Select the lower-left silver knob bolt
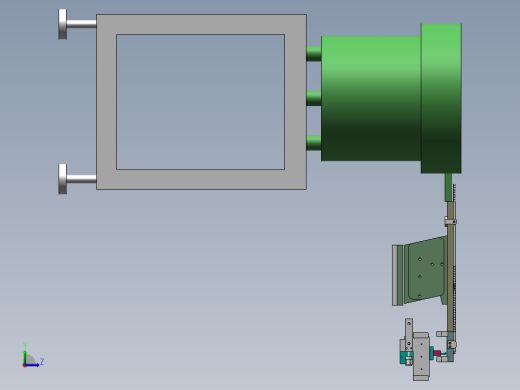Viewport: 520px width, 390px height. (x=77, y=179)
